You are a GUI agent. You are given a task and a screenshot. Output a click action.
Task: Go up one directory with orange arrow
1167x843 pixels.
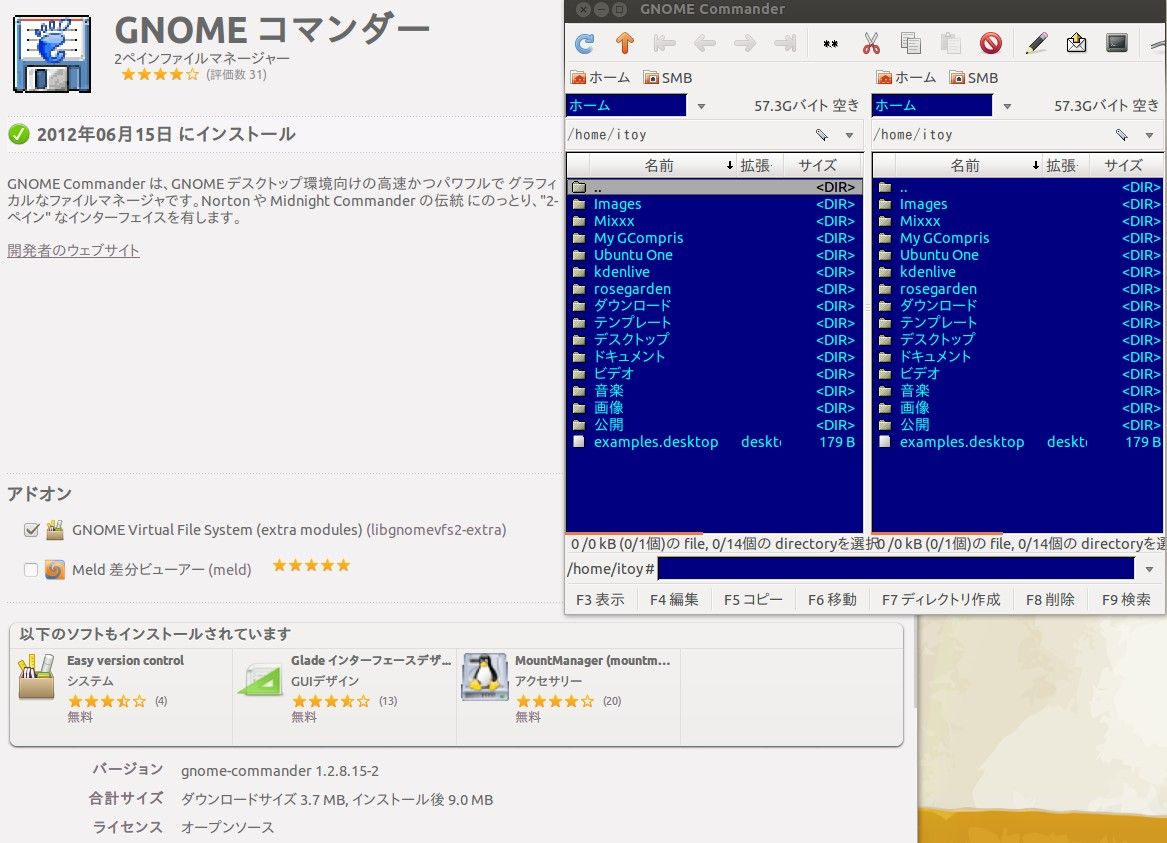coord(624,44)
